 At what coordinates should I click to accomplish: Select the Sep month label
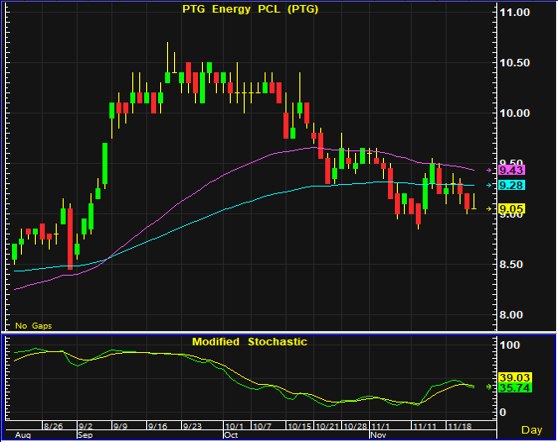tap(85, 435)
